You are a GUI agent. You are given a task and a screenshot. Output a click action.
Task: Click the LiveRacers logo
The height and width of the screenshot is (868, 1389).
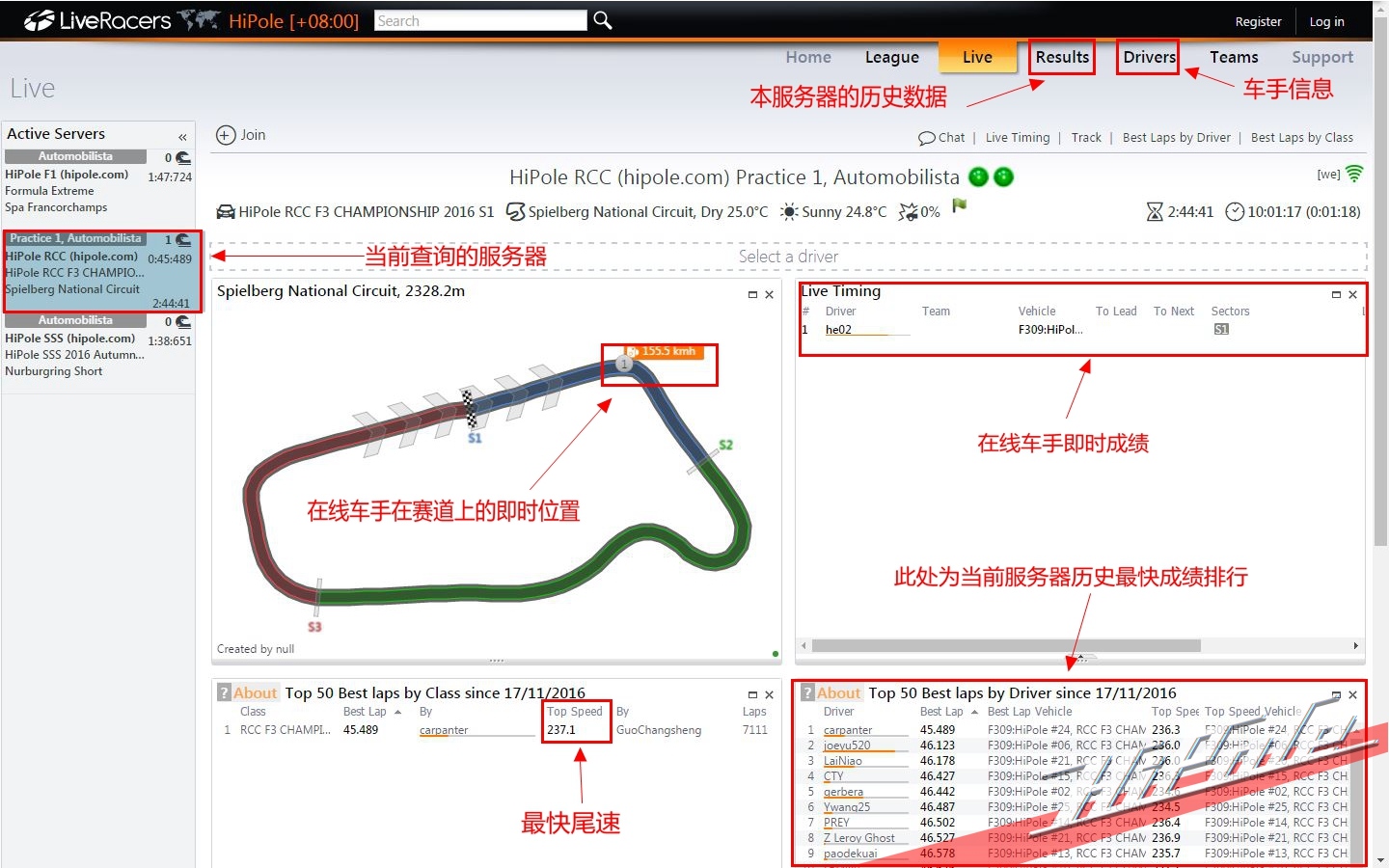[97, 20]
